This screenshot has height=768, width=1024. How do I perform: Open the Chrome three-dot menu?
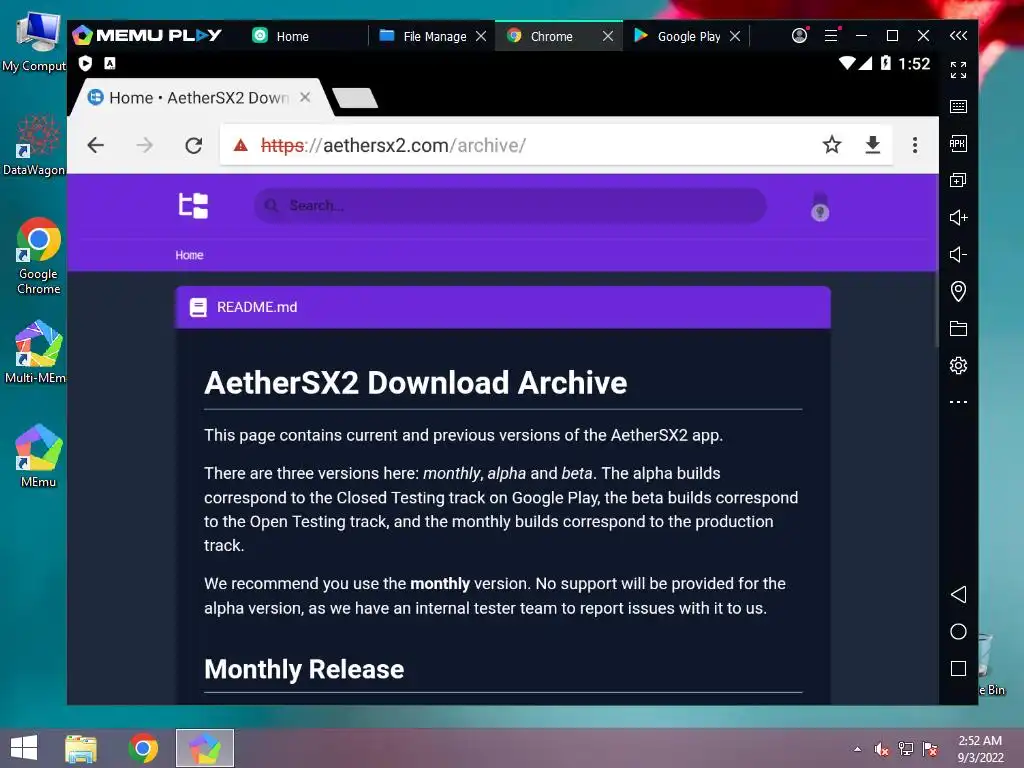tap(915, 145)
